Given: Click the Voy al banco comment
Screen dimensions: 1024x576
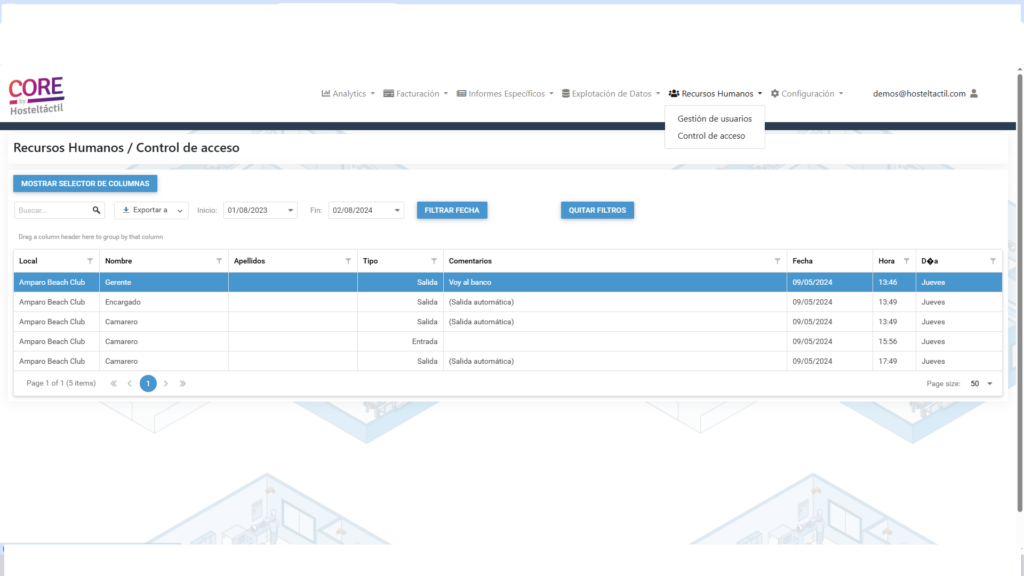Looking at the screenshot, I should [470, 282].
